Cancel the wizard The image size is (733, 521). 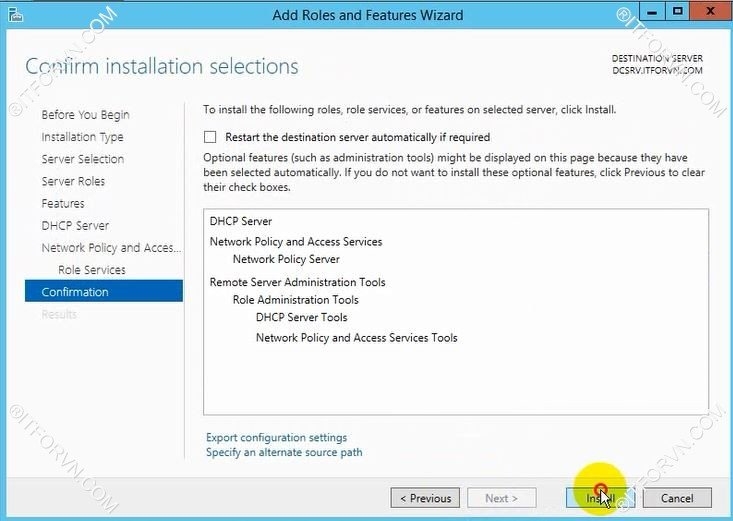pos(677,498)
